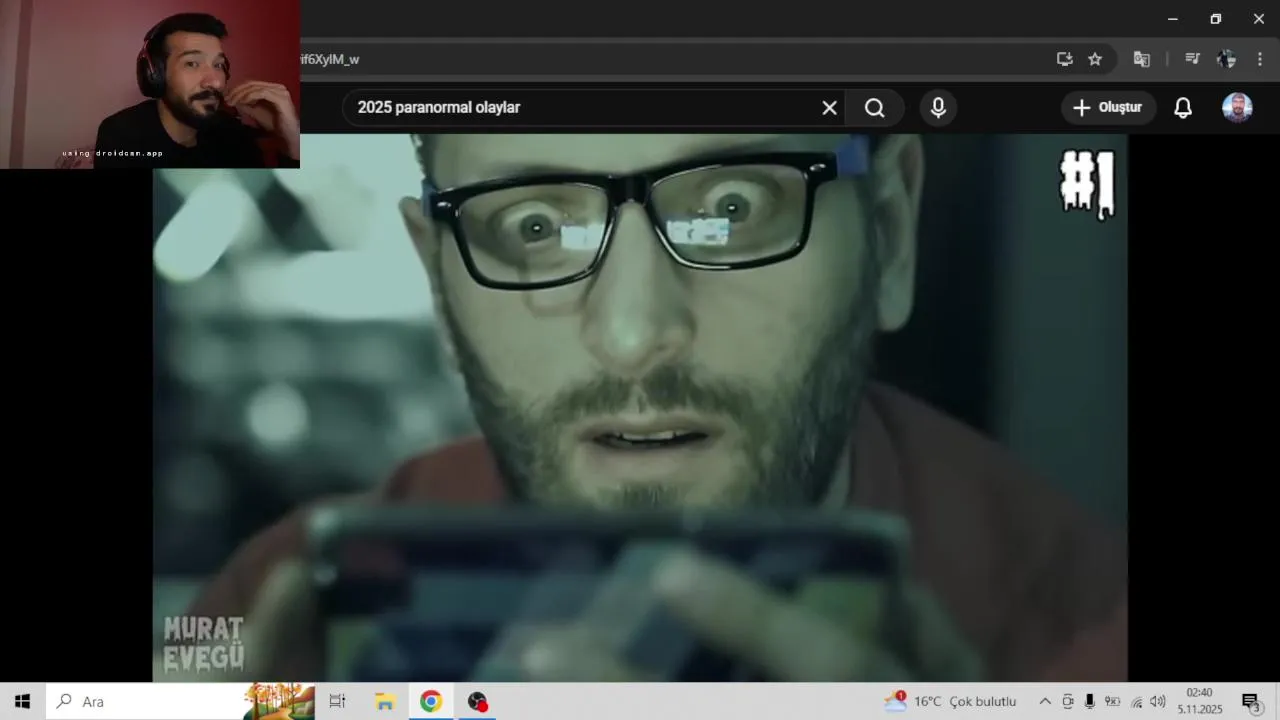The width and height of the screenshot is (1280, 720).
Task: Click the magnifier search button on YouTube
Action: (875, 108)
